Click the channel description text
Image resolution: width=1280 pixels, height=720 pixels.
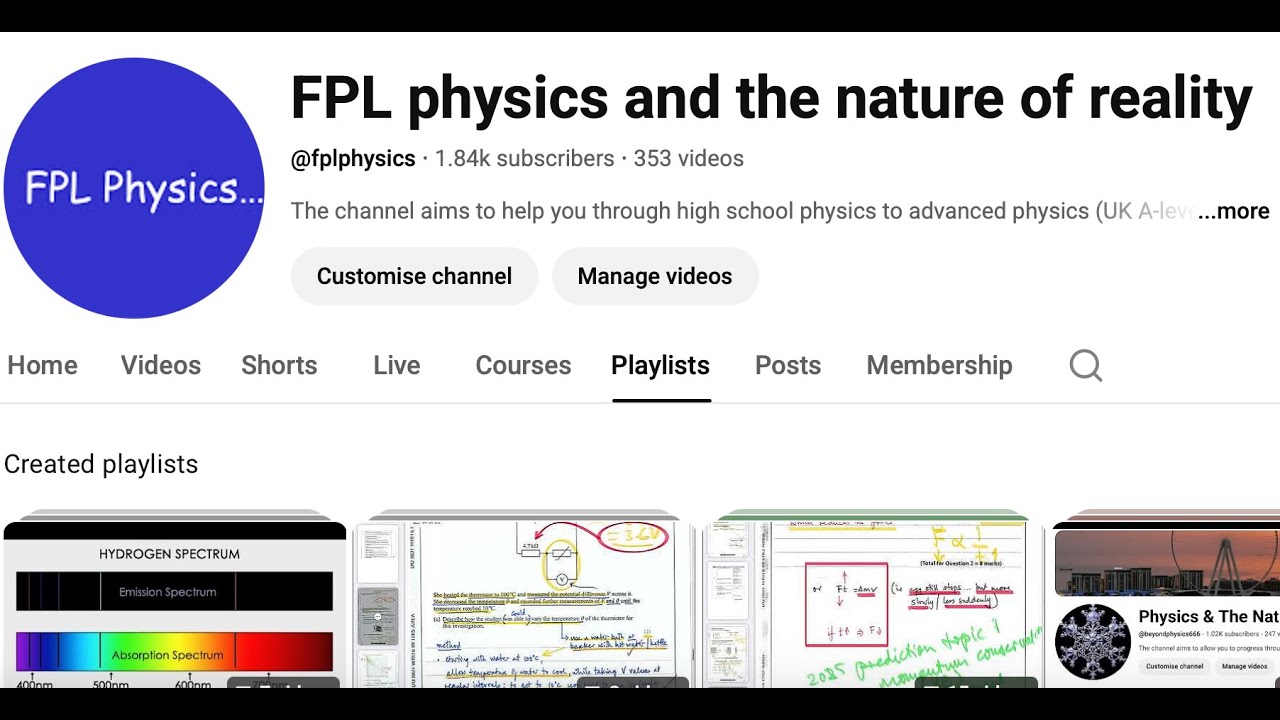coord(742,211)
